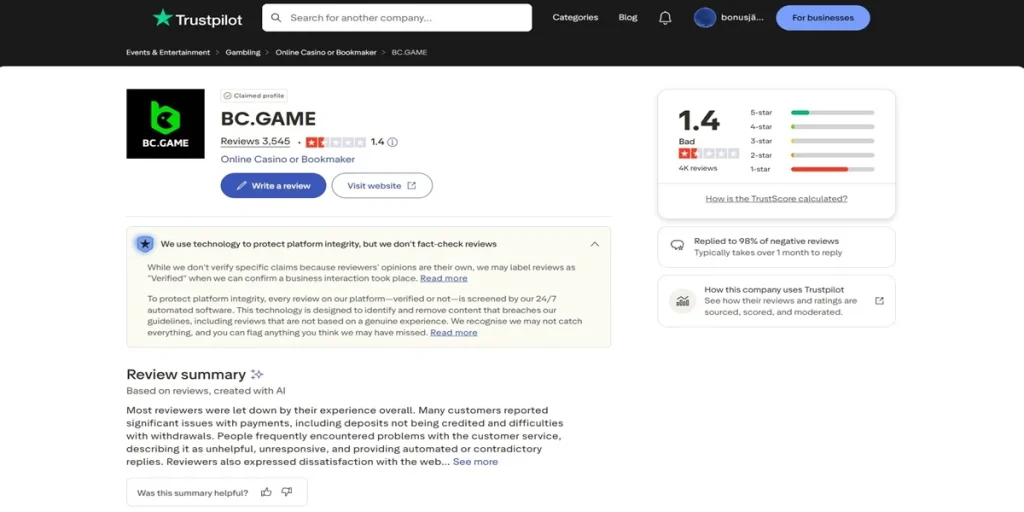
Task: Click the How this company uses Trustpilot card
Action: coord(776,301)
